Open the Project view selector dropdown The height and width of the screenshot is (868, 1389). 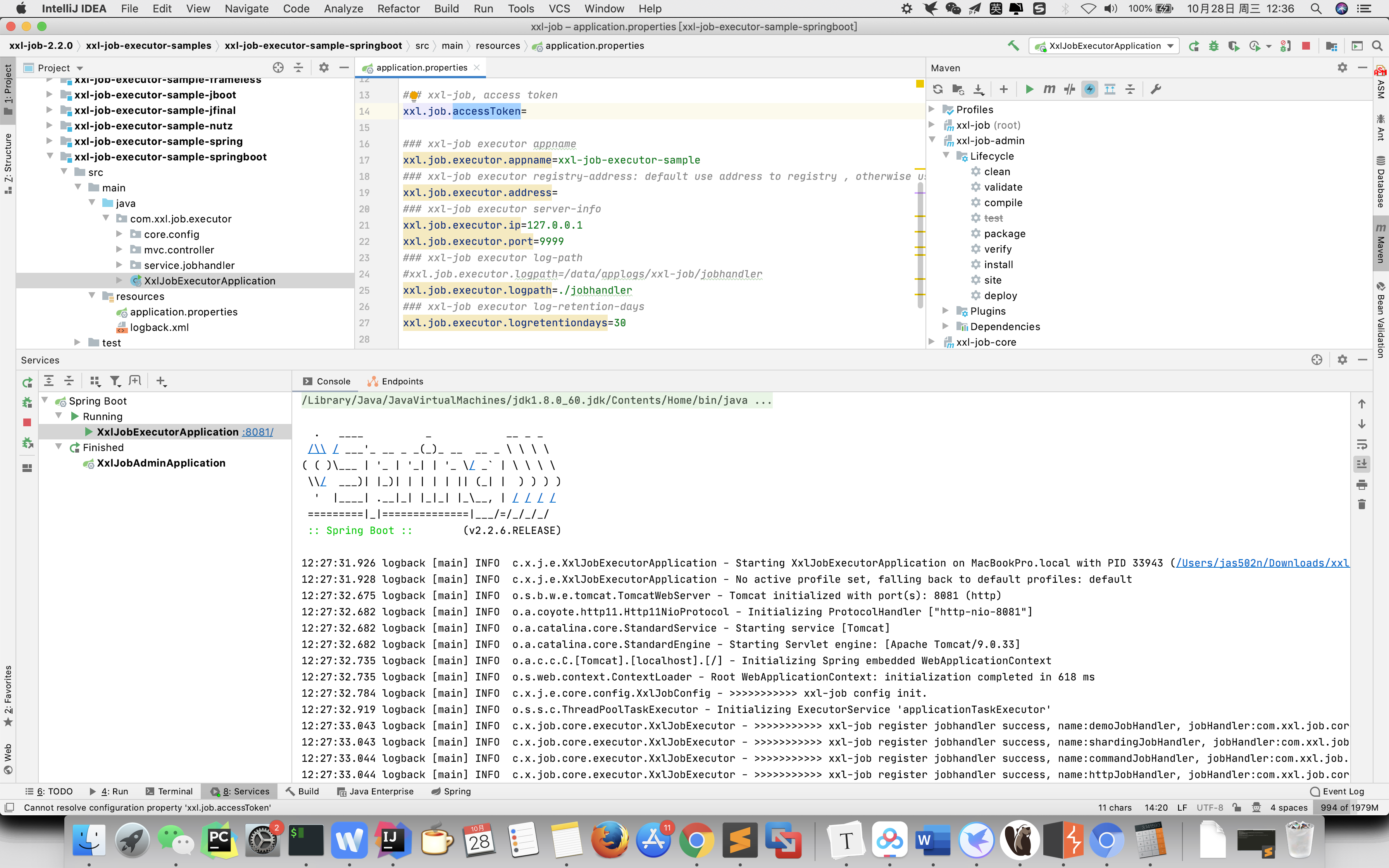tap(54, 68)
